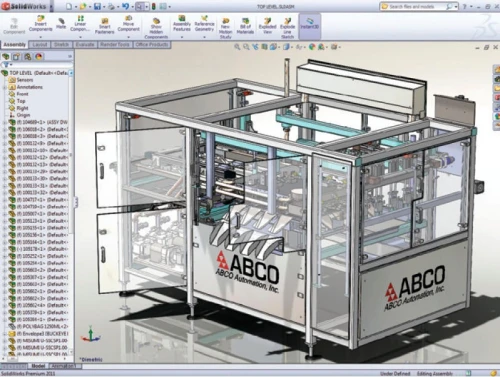Select the Mate tool
This screenshot has width=500, height=377.
click(x=61, y=23)
